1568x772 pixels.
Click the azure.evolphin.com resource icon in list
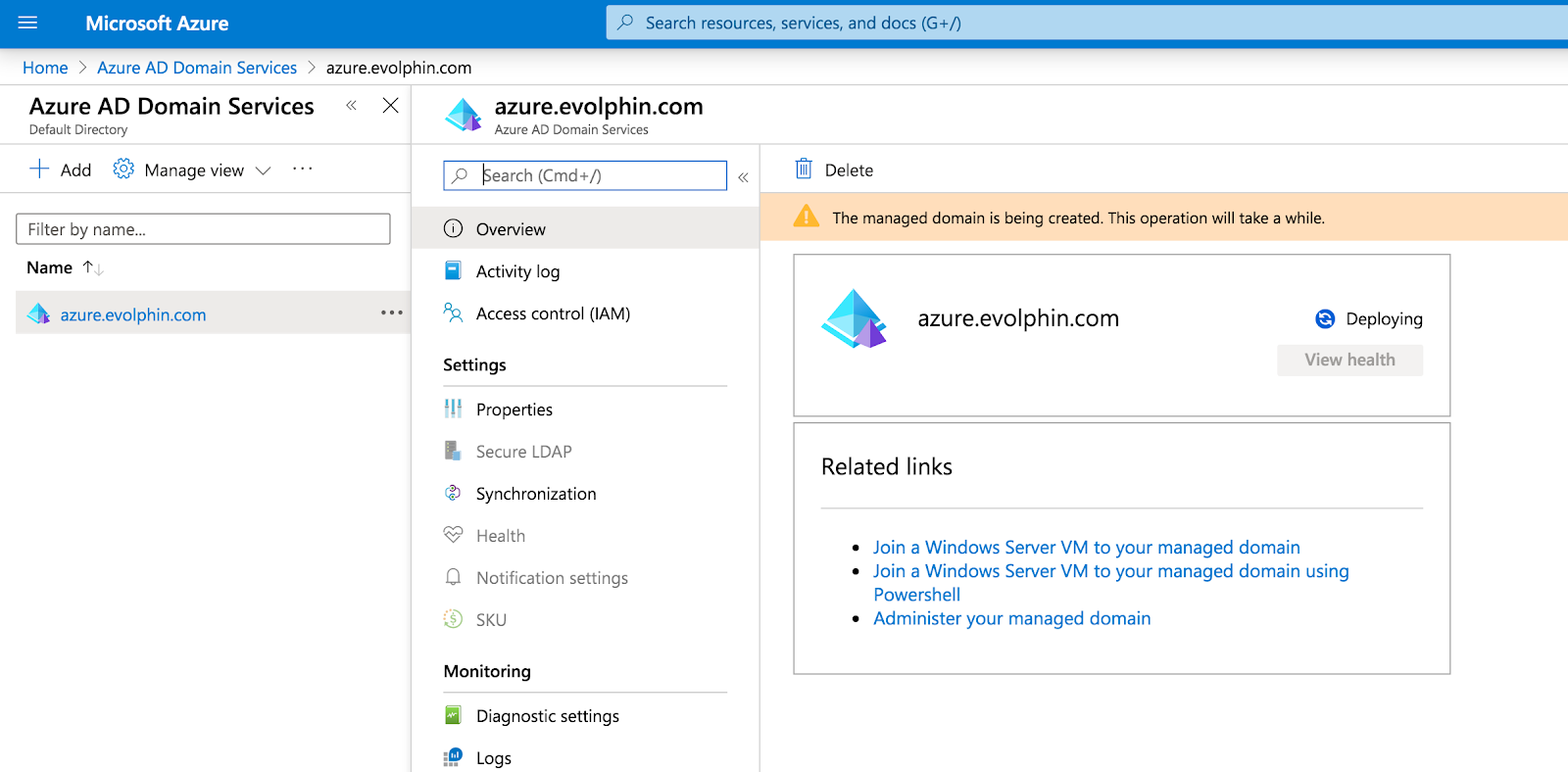(x=39, y=314)
